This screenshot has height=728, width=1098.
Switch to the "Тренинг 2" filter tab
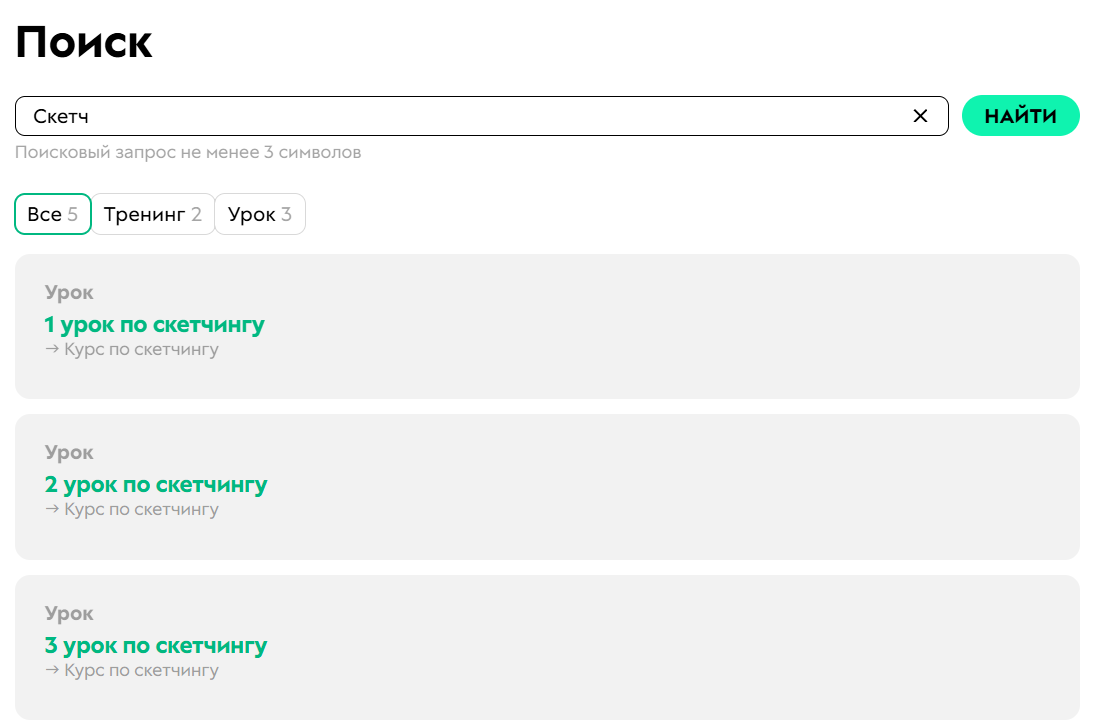[x=153, y=214]
